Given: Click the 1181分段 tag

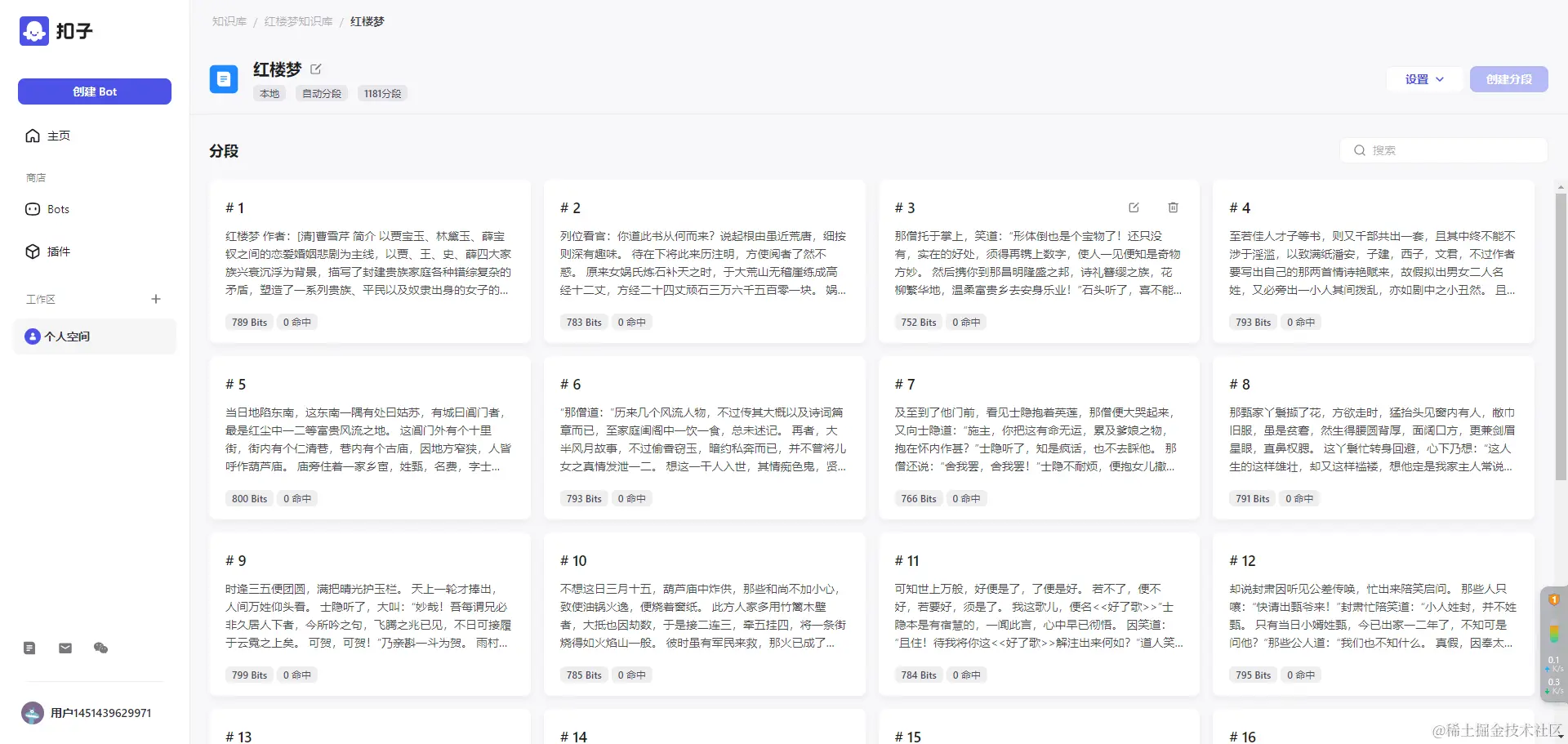Looking at the screenshot, I should pos(382,94).
